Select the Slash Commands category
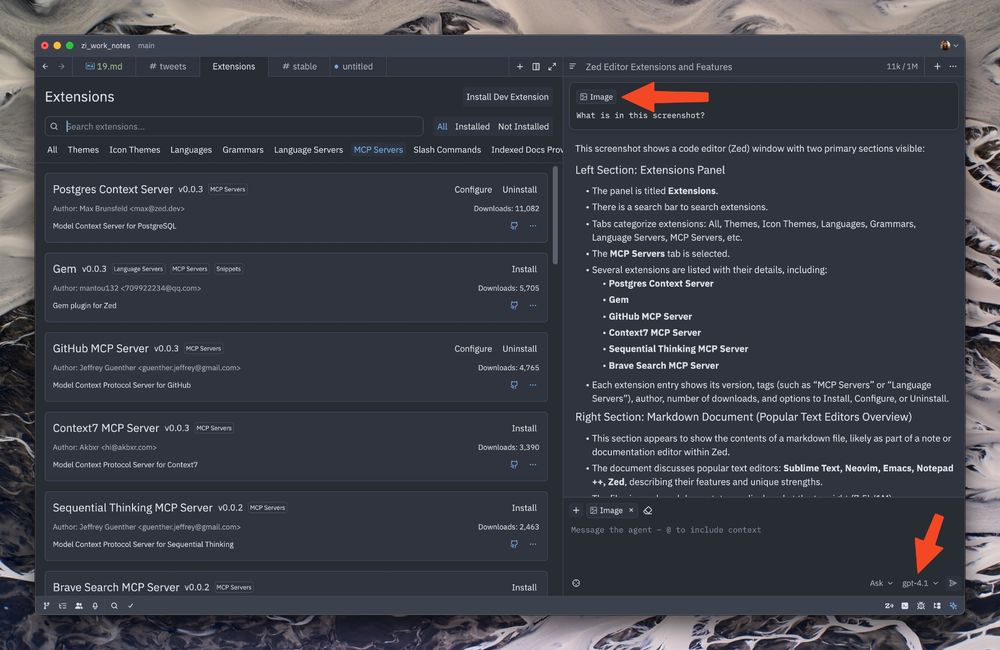Image resolution: width=1000 pixels, height=650 pixels. click(x=447, y=150)
